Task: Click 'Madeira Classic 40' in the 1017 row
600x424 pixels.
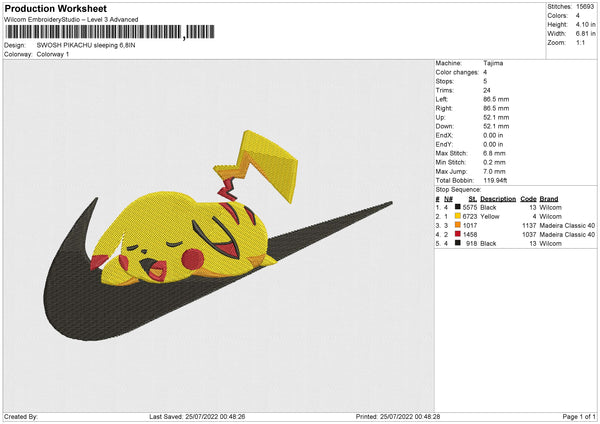Action: 567,225
